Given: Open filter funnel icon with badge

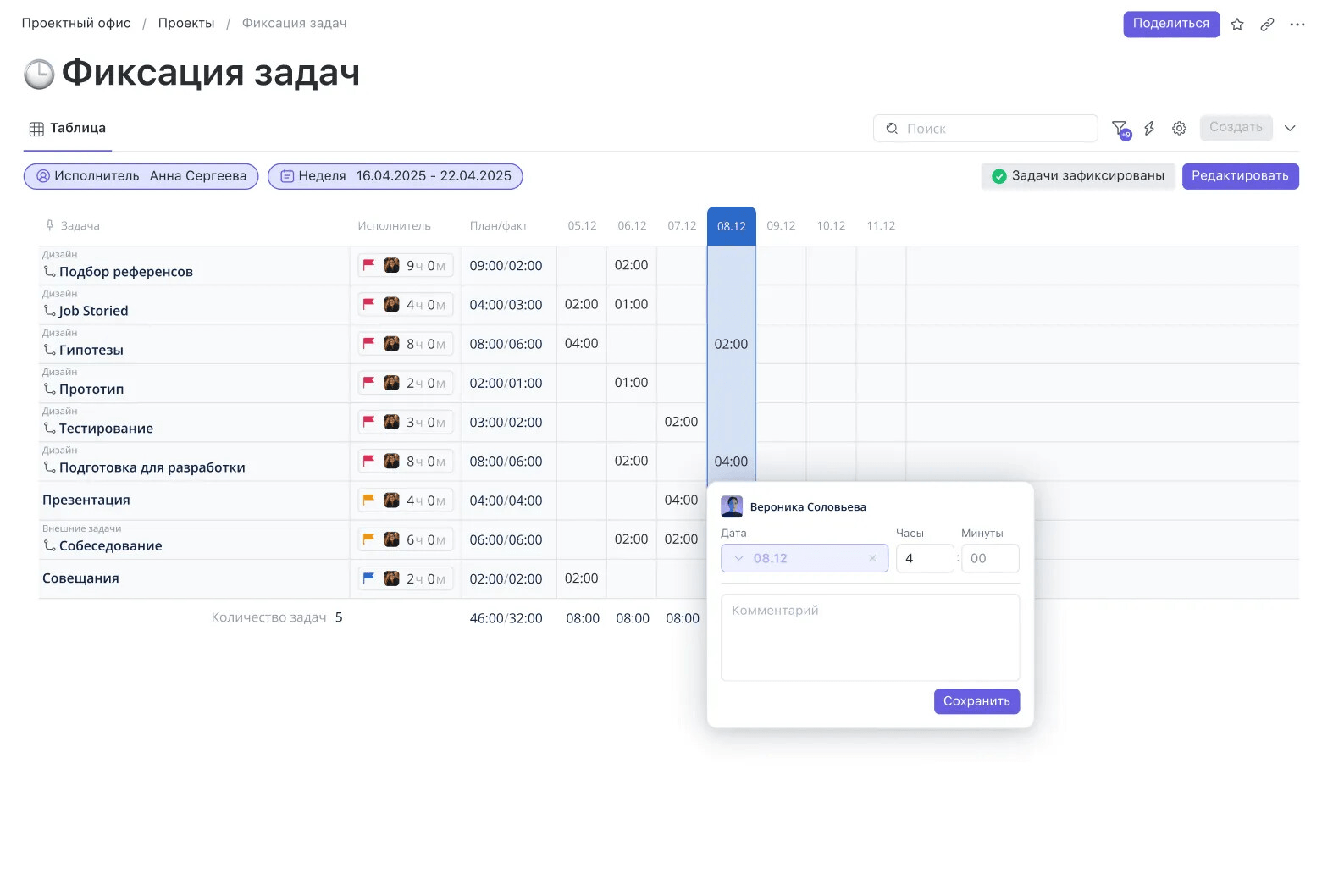Looking at the screenshot, I should 1120,129.
